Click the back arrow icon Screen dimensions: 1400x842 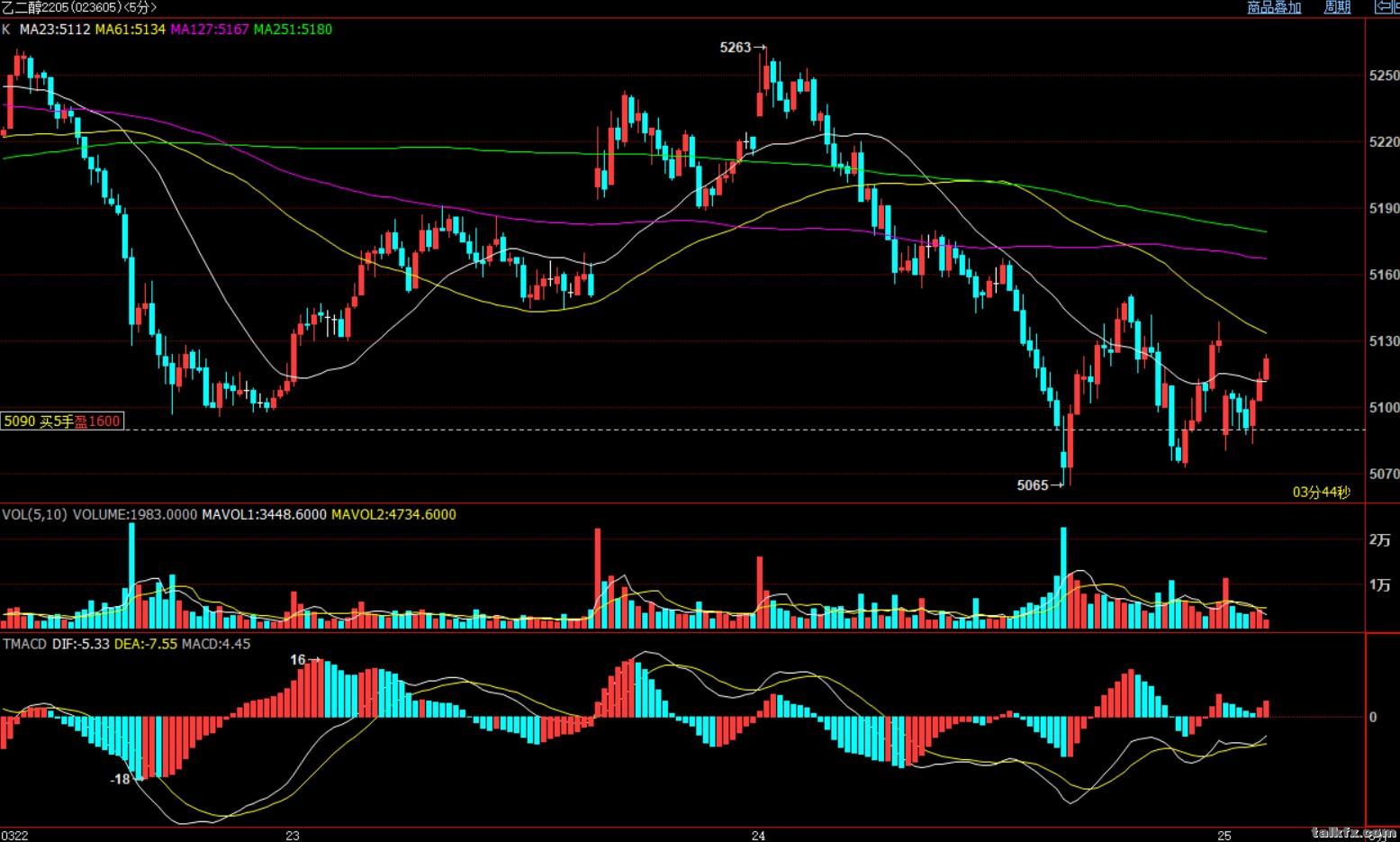[1386, 7]
